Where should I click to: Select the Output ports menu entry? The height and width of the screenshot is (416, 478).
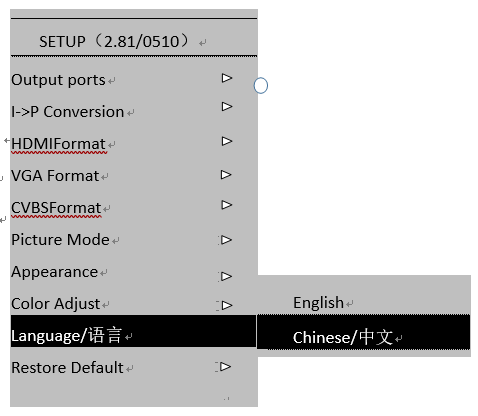coord(58,80)
